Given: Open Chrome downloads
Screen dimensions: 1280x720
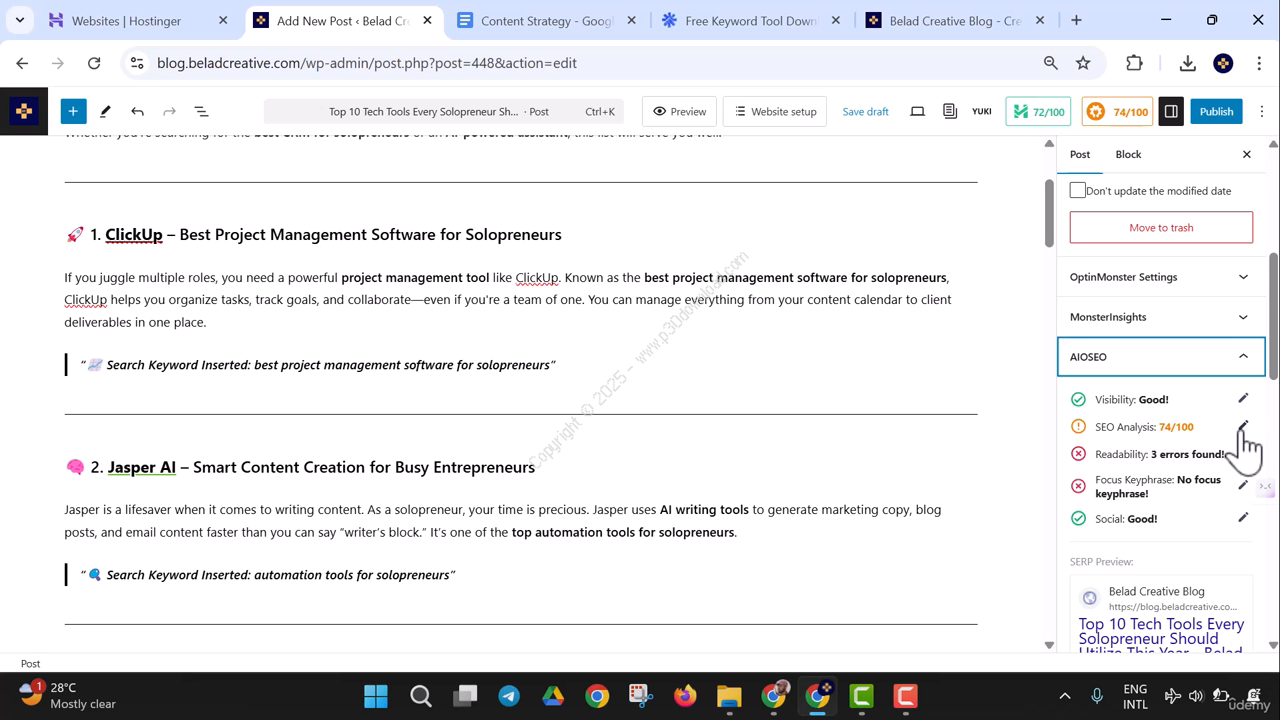Looking at the screenshot, I should point(1187,63).
